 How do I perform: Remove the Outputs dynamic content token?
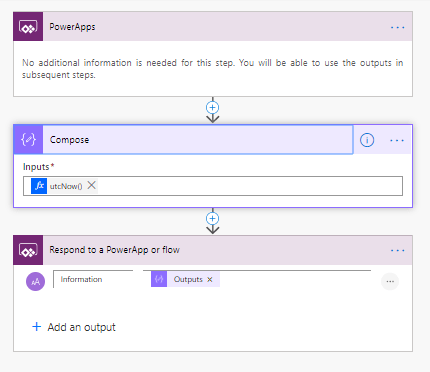click(x=210, y=279)
